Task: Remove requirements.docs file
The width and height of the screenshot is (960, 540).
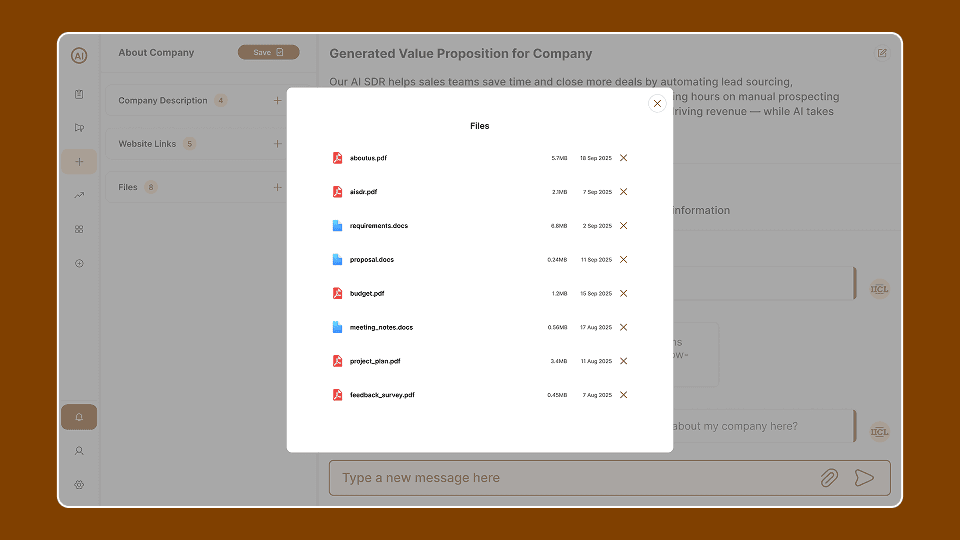Action: [x=623, y=226]
